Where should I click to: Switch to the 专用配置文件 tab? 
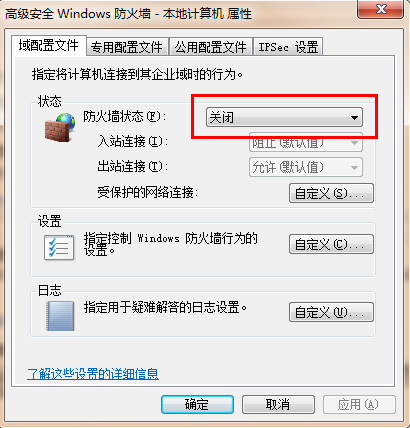coord(127,47)
